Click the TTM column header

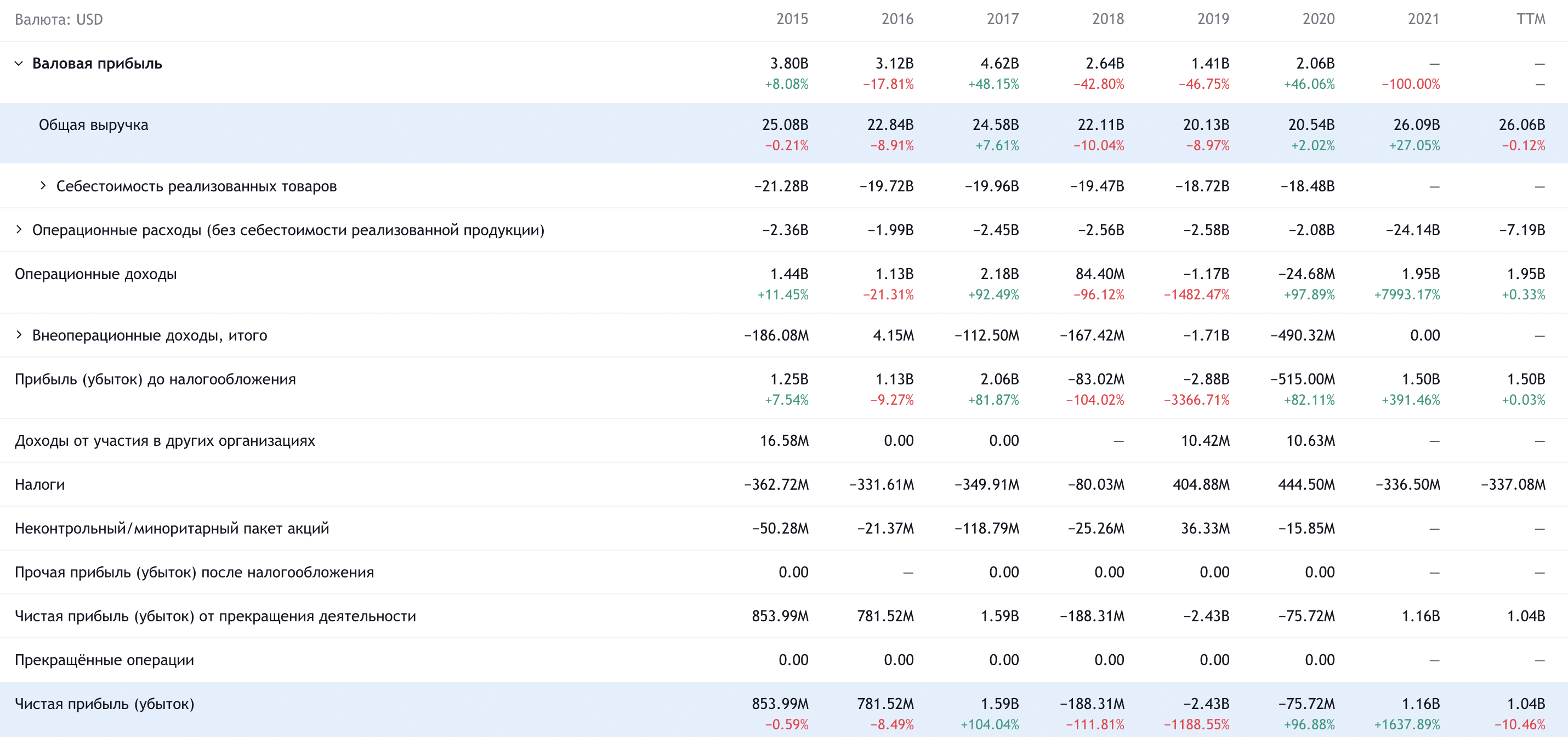[1531, 20]
